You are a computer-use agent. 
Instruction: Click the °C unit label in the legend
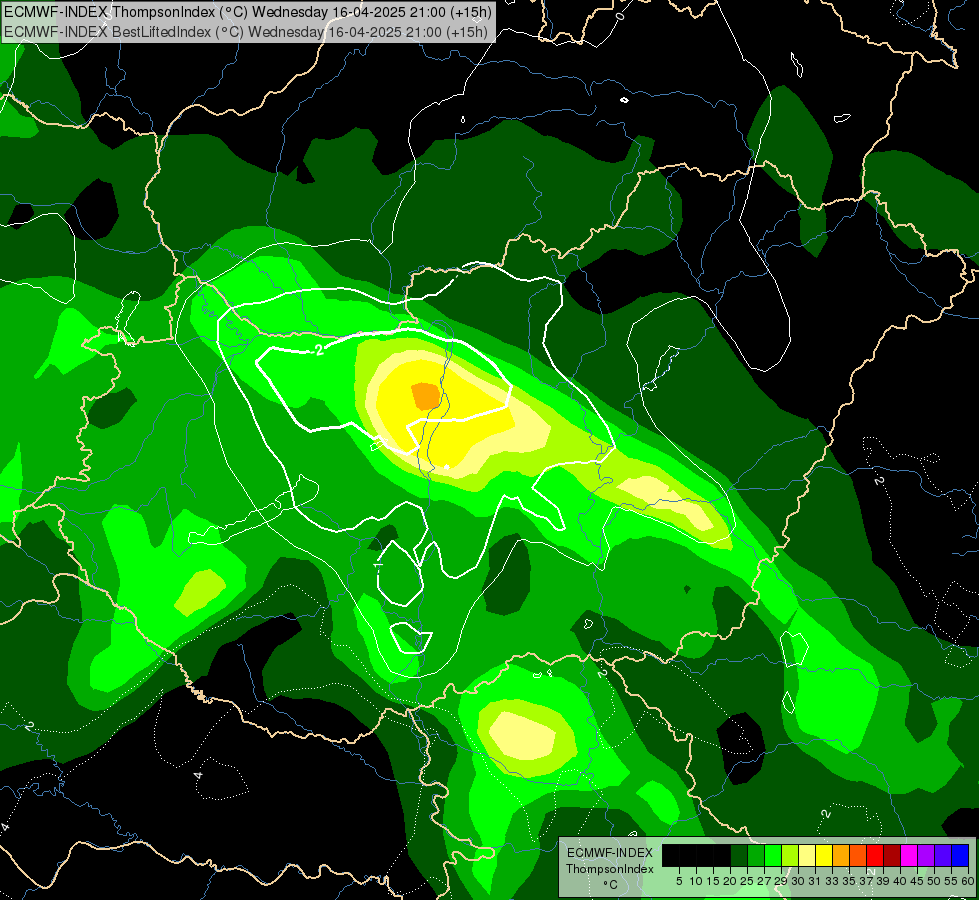(611, 884)
